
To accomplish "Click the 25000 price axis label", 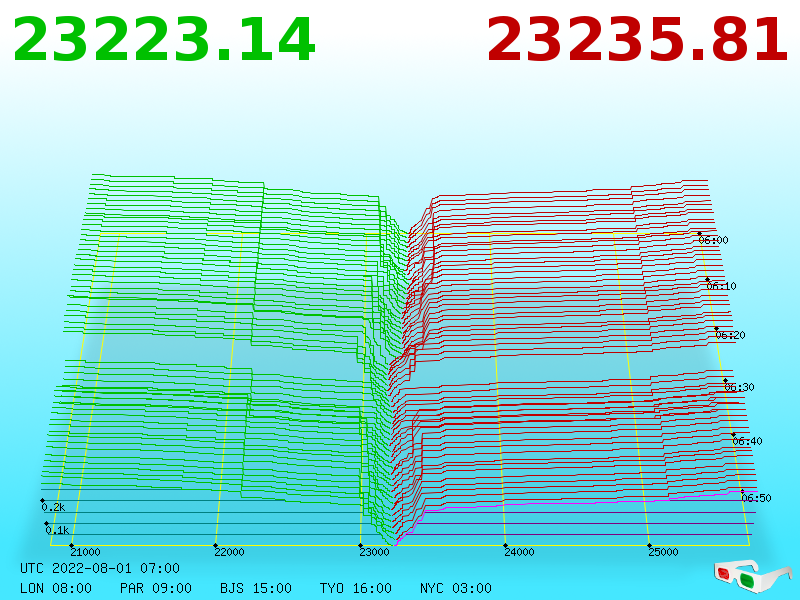I will coord(663,552).
